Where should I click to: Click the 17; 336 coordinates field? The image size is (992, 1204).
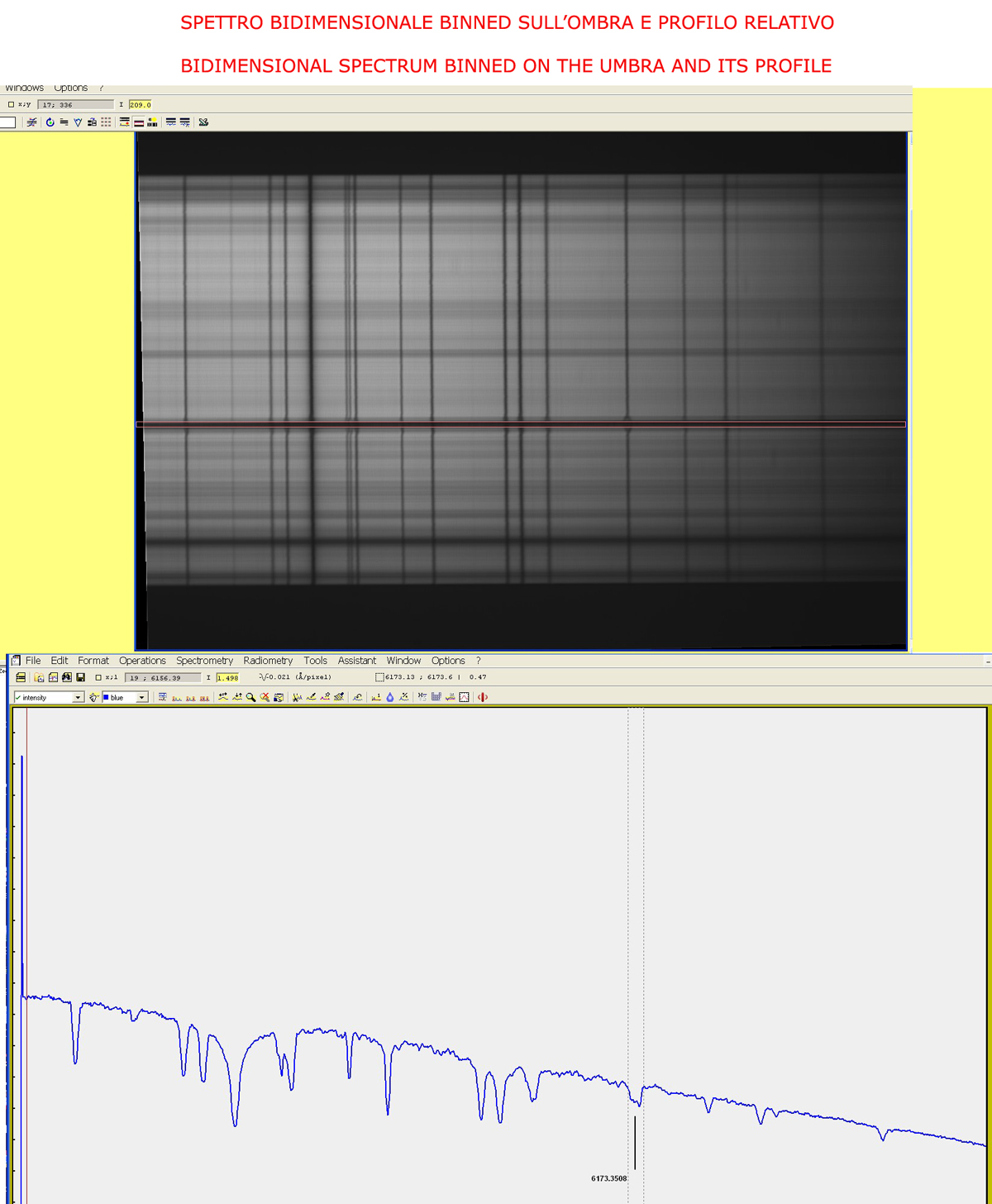pos(75,105)
